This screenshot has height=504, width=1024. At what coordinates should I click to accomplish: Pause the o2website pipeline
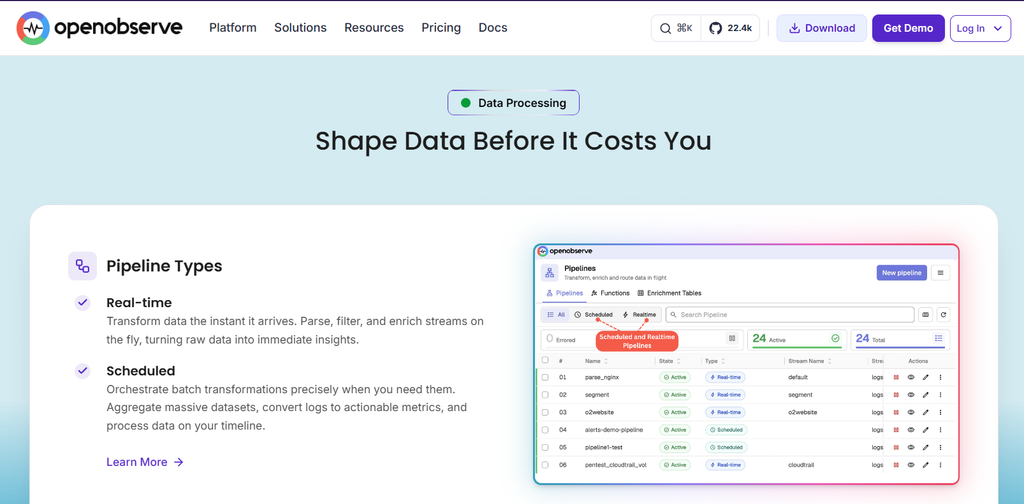coord(896,412)
